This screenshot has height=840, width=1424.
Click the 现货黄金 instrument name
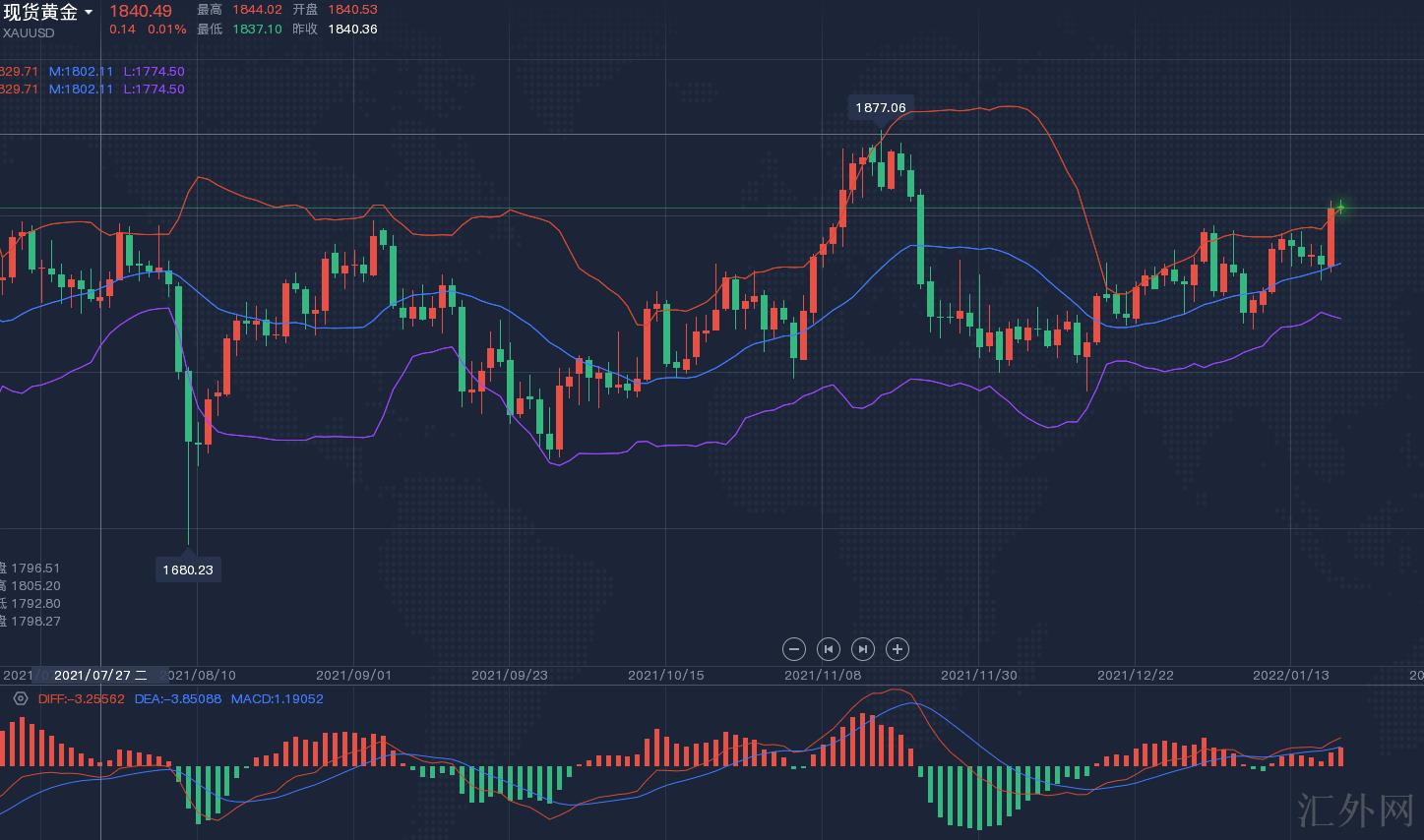pyautogui.click(x=40, y=13)
